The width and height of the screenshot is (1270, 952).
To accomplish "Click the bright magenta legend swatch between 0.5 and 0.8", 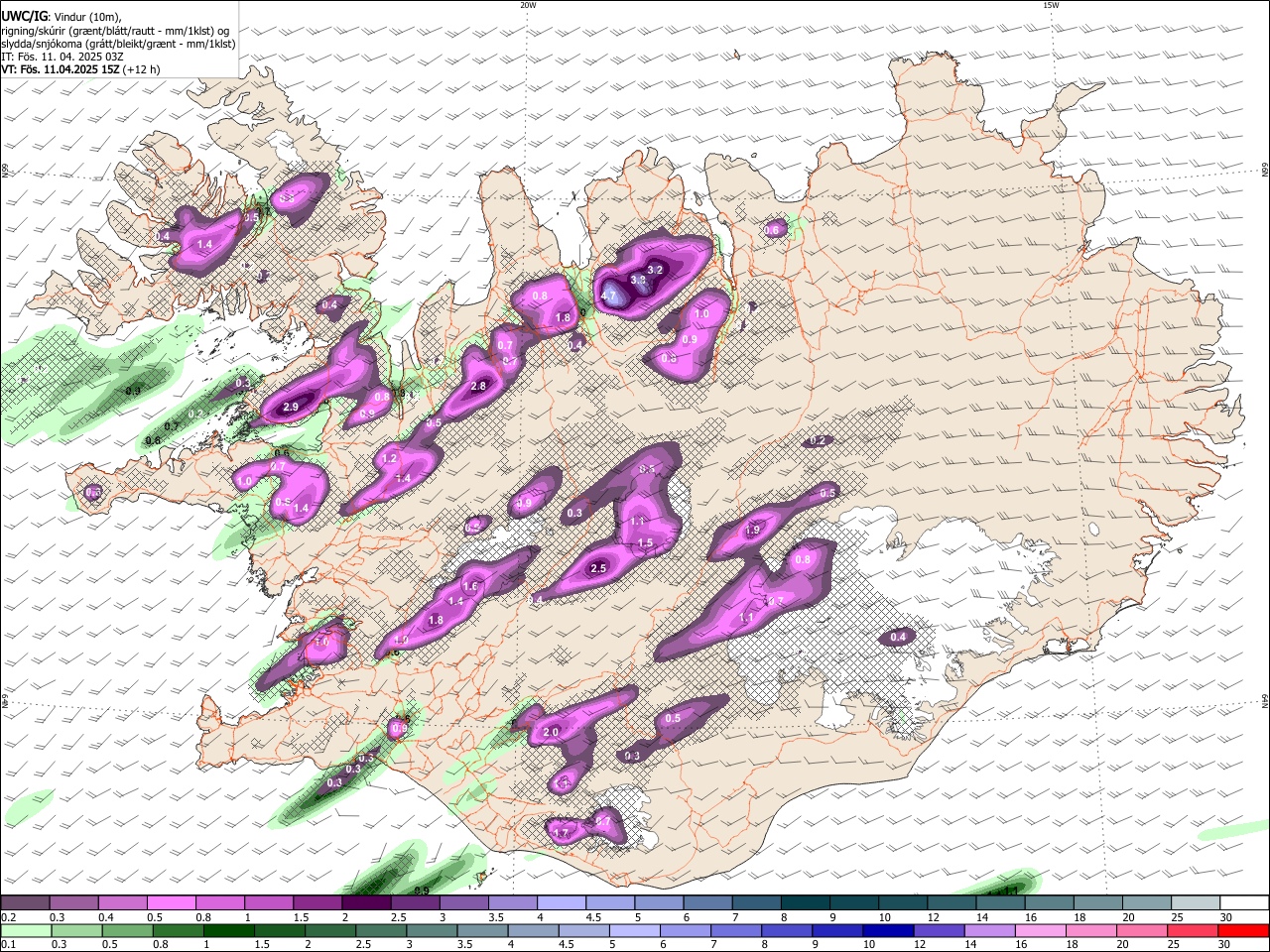I will click(x=171, y=903).
